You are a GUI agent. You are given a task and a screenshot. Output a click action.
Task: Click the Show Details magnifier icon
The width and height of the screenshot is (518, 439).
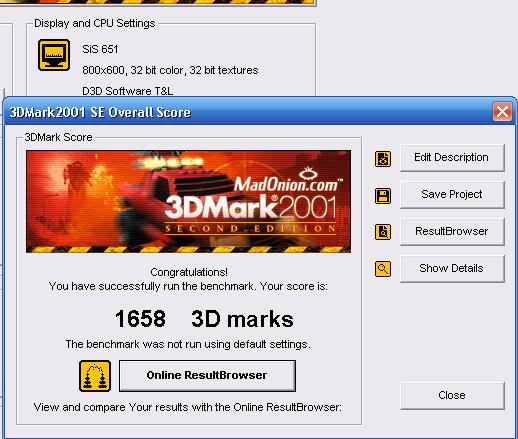(383, 269)
